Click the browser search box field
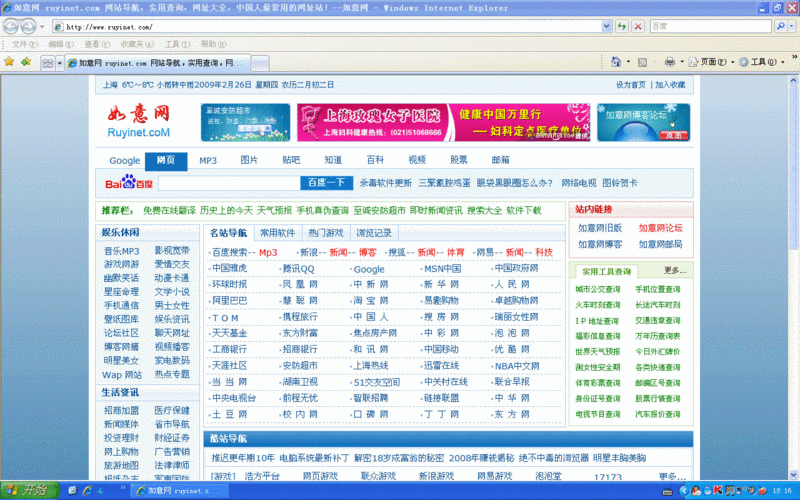Viewport: 800px width, 500px height. pos(711,26)
